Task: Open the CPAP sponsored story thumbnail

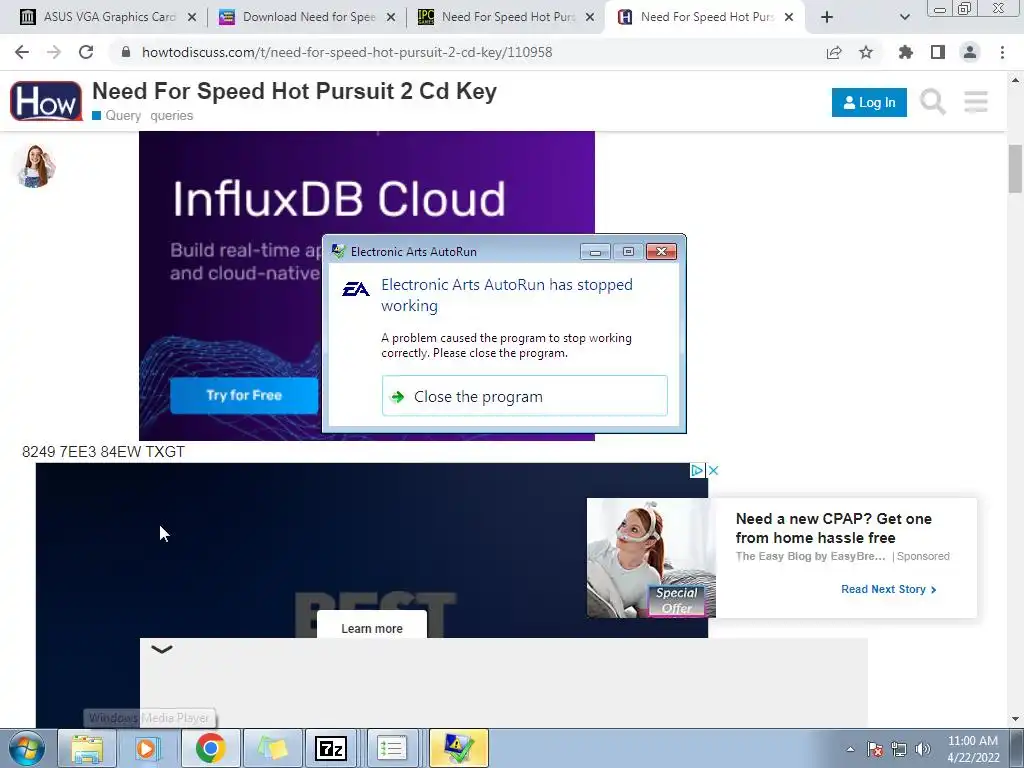Action: [651, 558]
